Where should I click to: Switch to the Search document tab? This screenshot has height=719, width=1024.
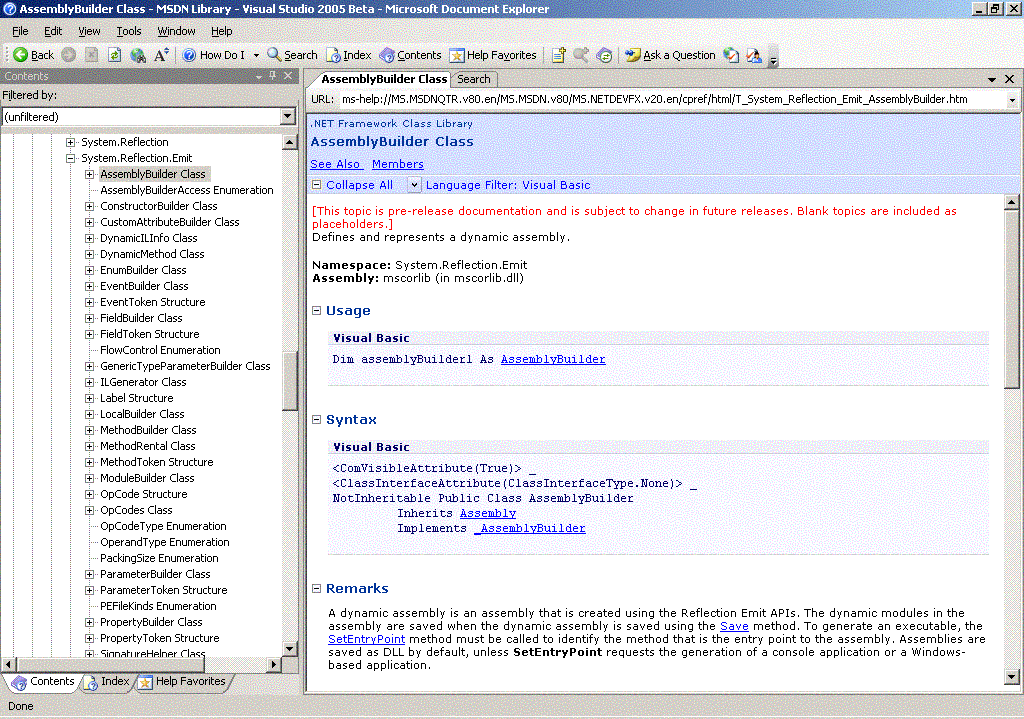point(473,79)
